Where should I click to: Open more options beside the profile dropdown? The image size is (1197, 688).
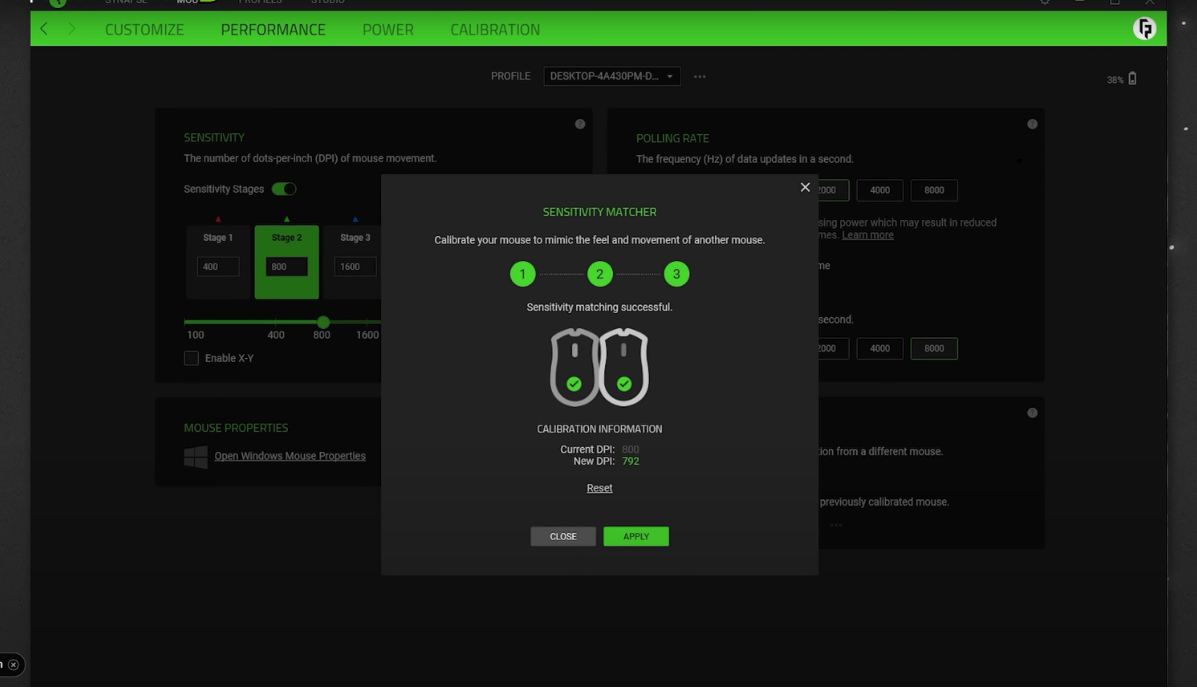tap(699, 75)
